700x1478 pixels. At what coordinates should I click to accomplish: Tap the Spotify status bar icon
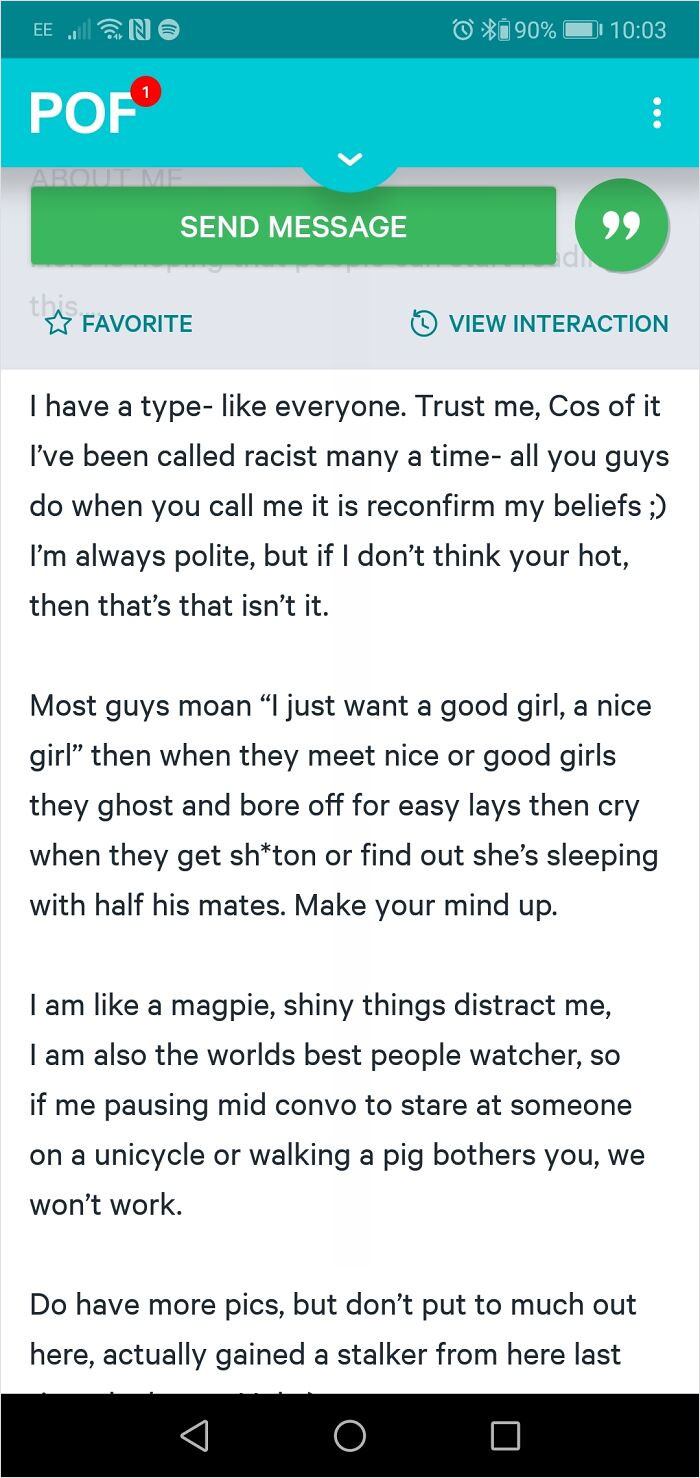click(169, 30)
